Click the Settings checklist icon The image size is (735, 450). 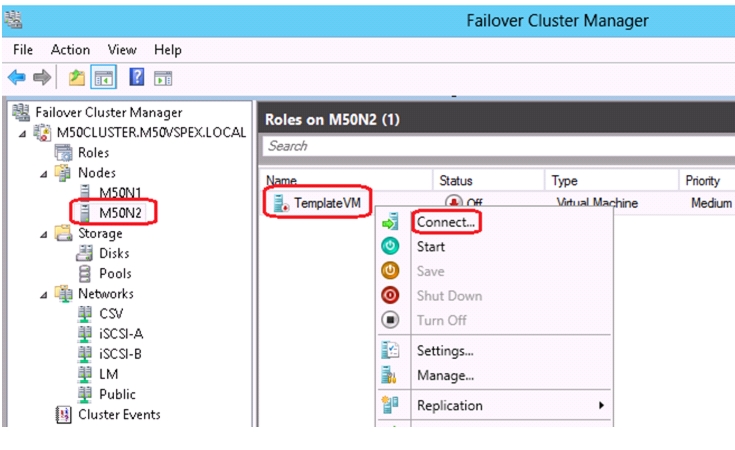click(390, 350)
